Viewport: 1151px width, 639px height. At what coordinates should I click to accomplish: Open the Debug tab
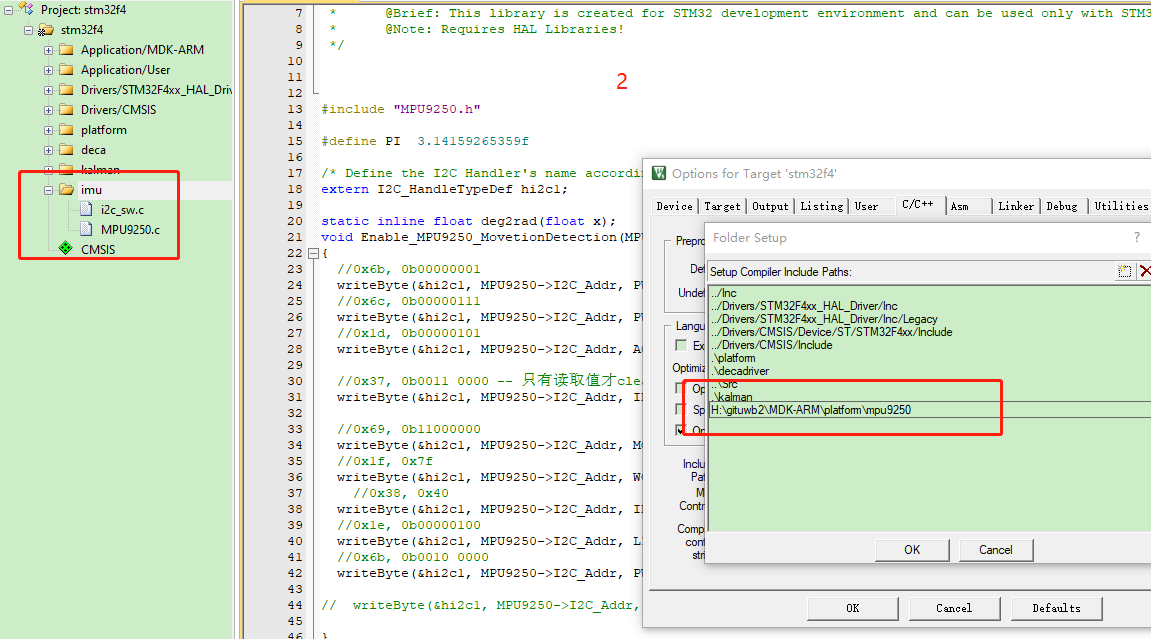point(1061,206)
